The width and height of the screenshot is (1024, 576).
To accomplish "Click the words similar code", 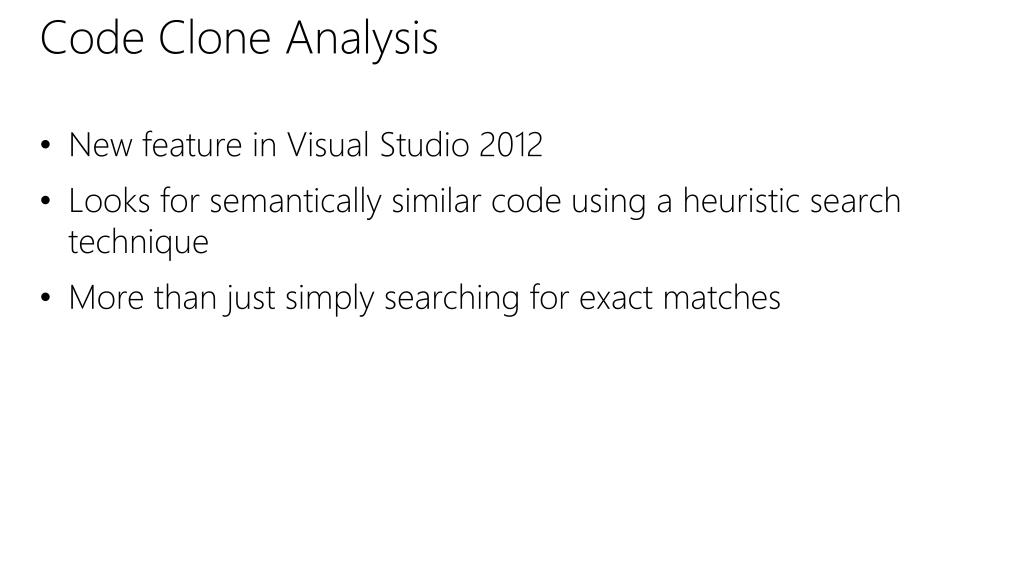I will pyautogui.click(x=476, y=200).
